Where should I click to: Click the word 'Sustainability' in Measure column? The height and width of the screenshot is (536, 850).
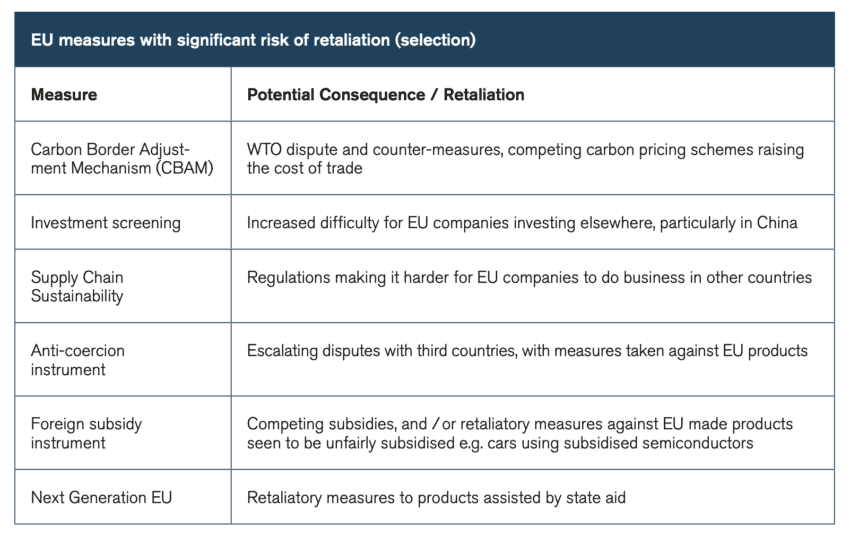(x=77, y=296)
